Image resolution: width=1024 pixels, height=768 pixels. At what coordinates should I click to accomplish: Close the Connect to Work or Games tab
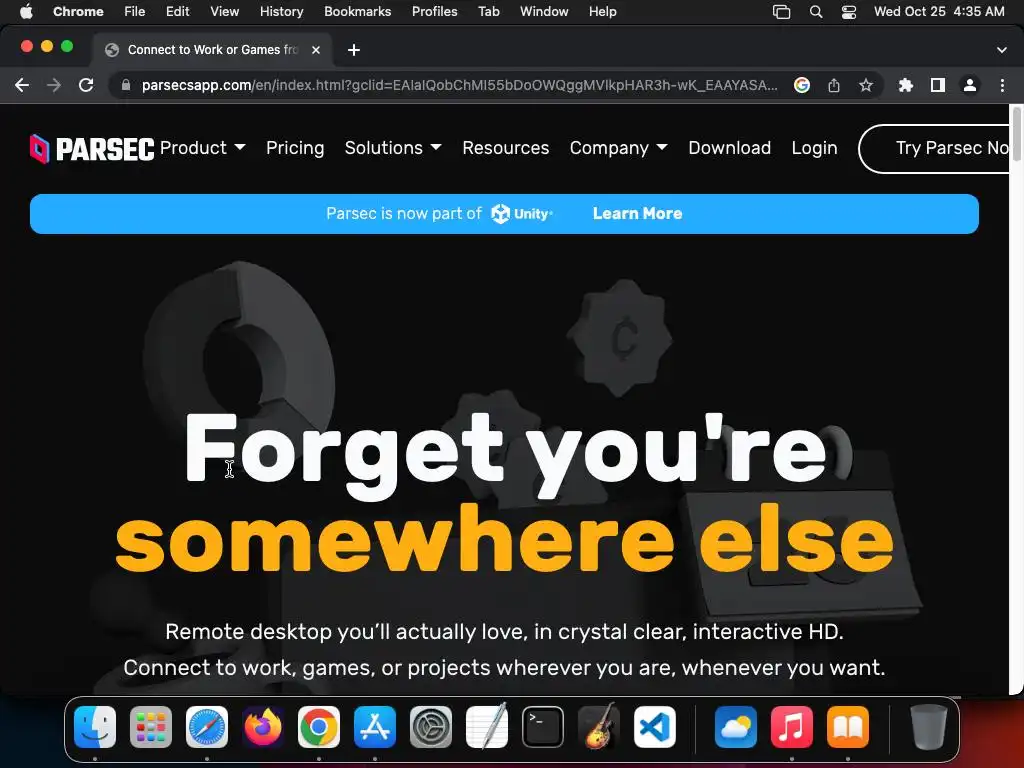315,50
